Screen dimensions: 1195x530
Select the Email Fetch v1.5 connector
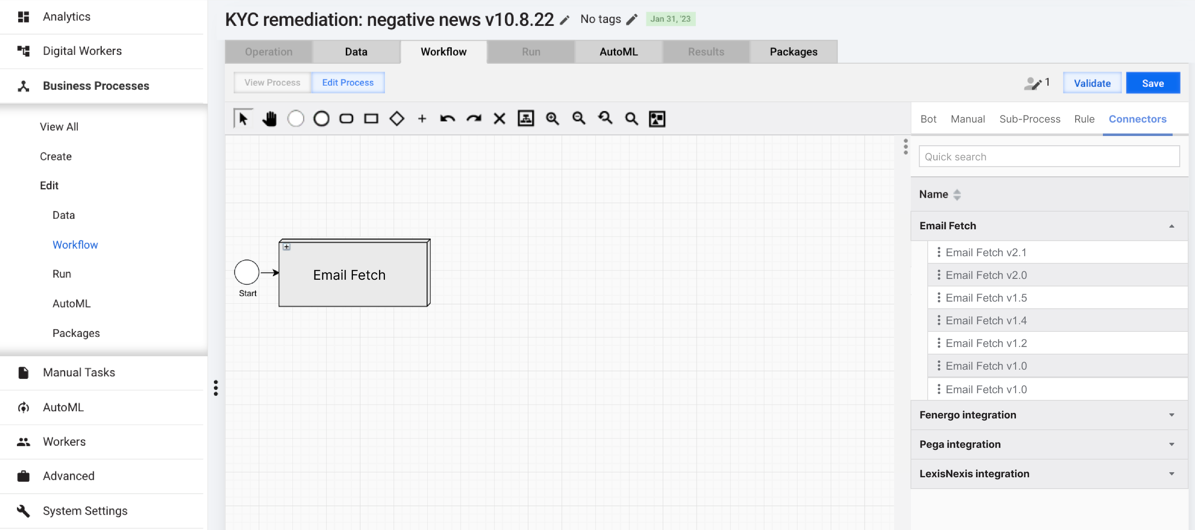(x=1058, y=298)
